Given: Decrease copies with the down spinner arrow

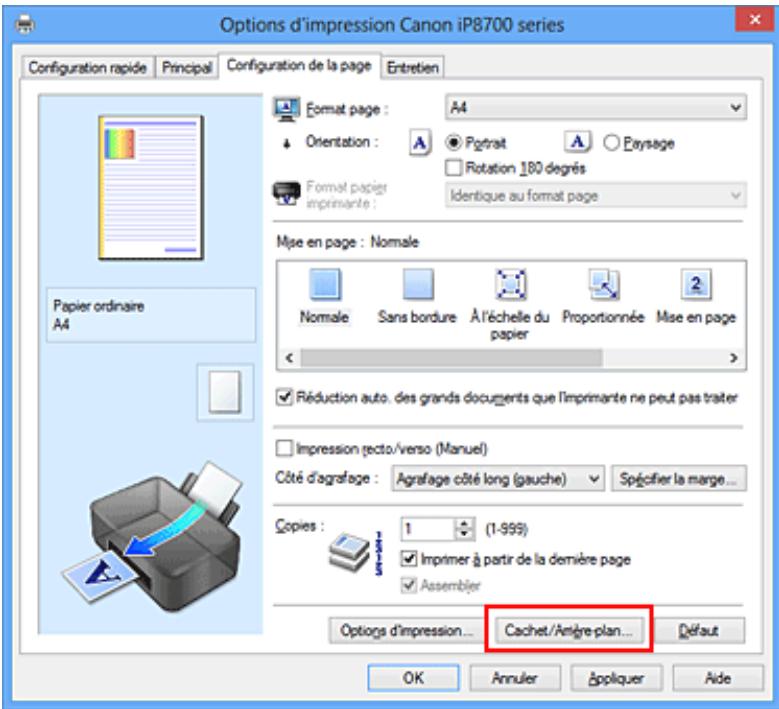Looking at the screenshot, I should (465, 534).
